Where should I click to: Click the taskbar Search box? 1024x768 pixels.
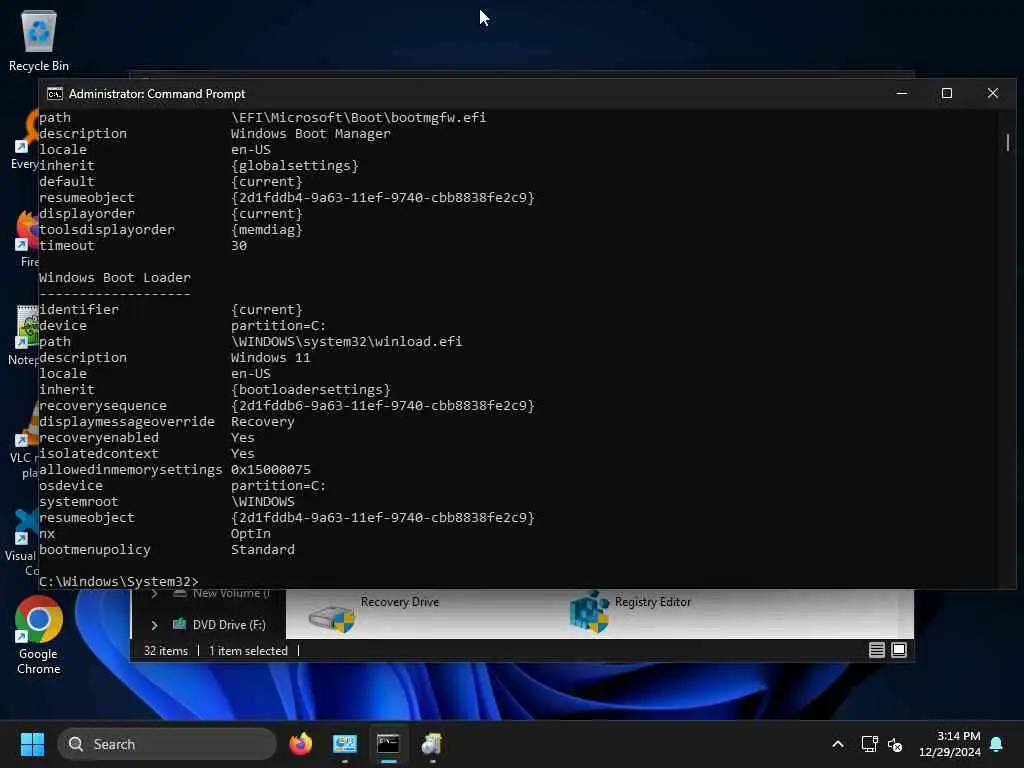[167, 744]
